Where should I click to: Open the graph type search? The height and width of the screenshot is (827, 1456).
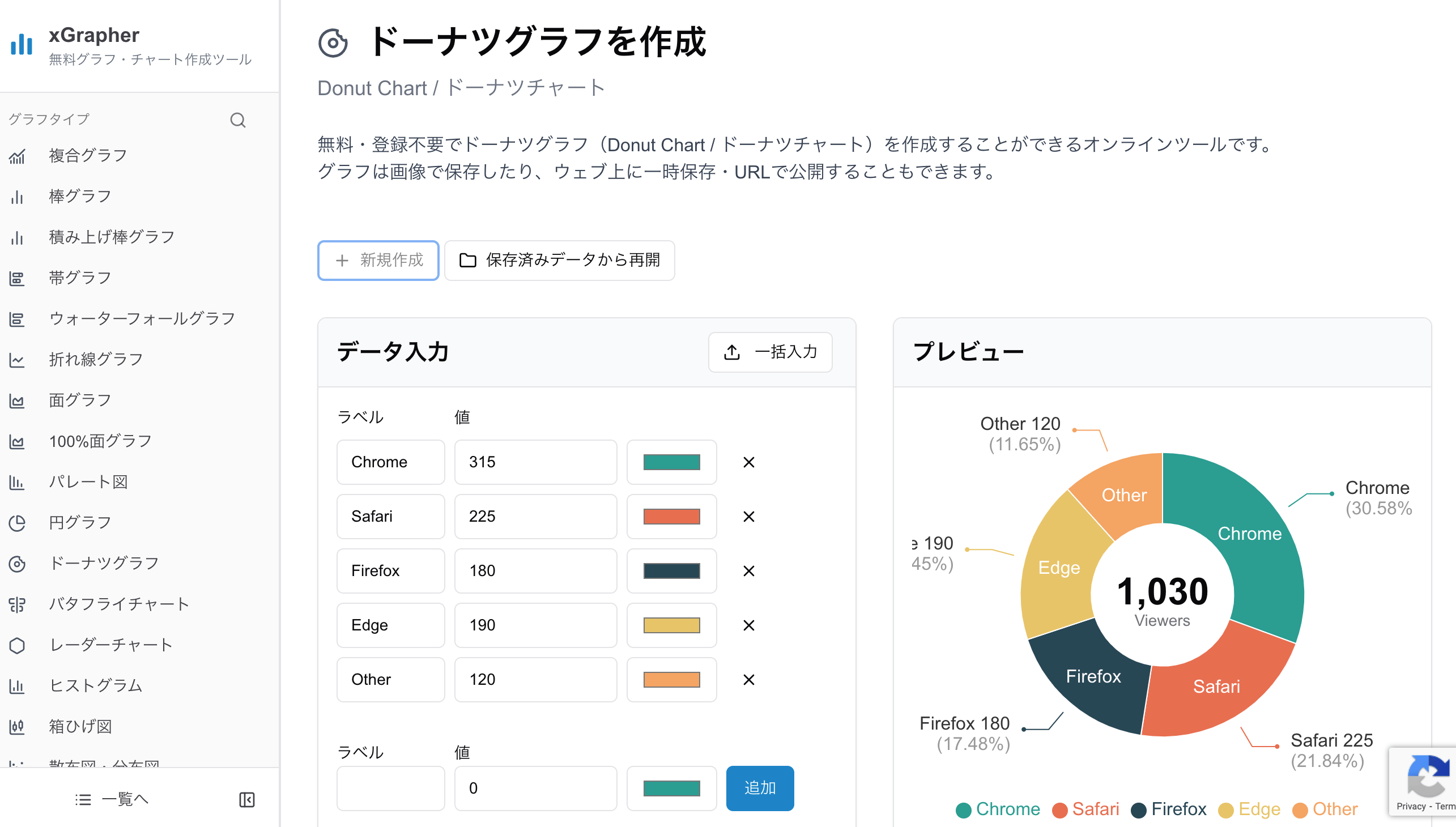tap(238, 120)
